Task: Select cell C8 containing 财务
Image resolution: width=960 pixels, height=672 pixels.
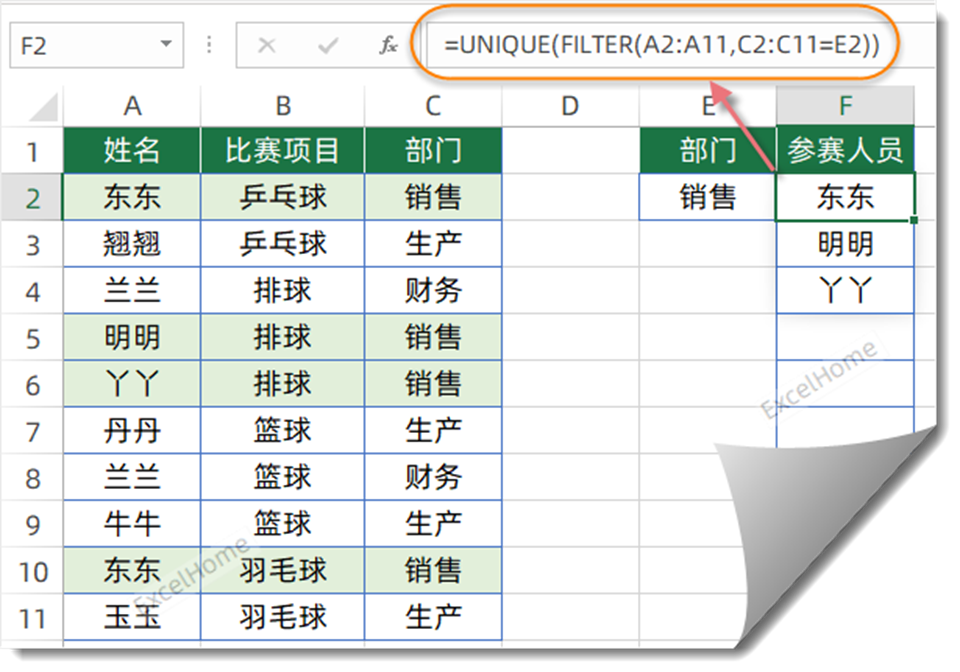Action: coord(433,477)
